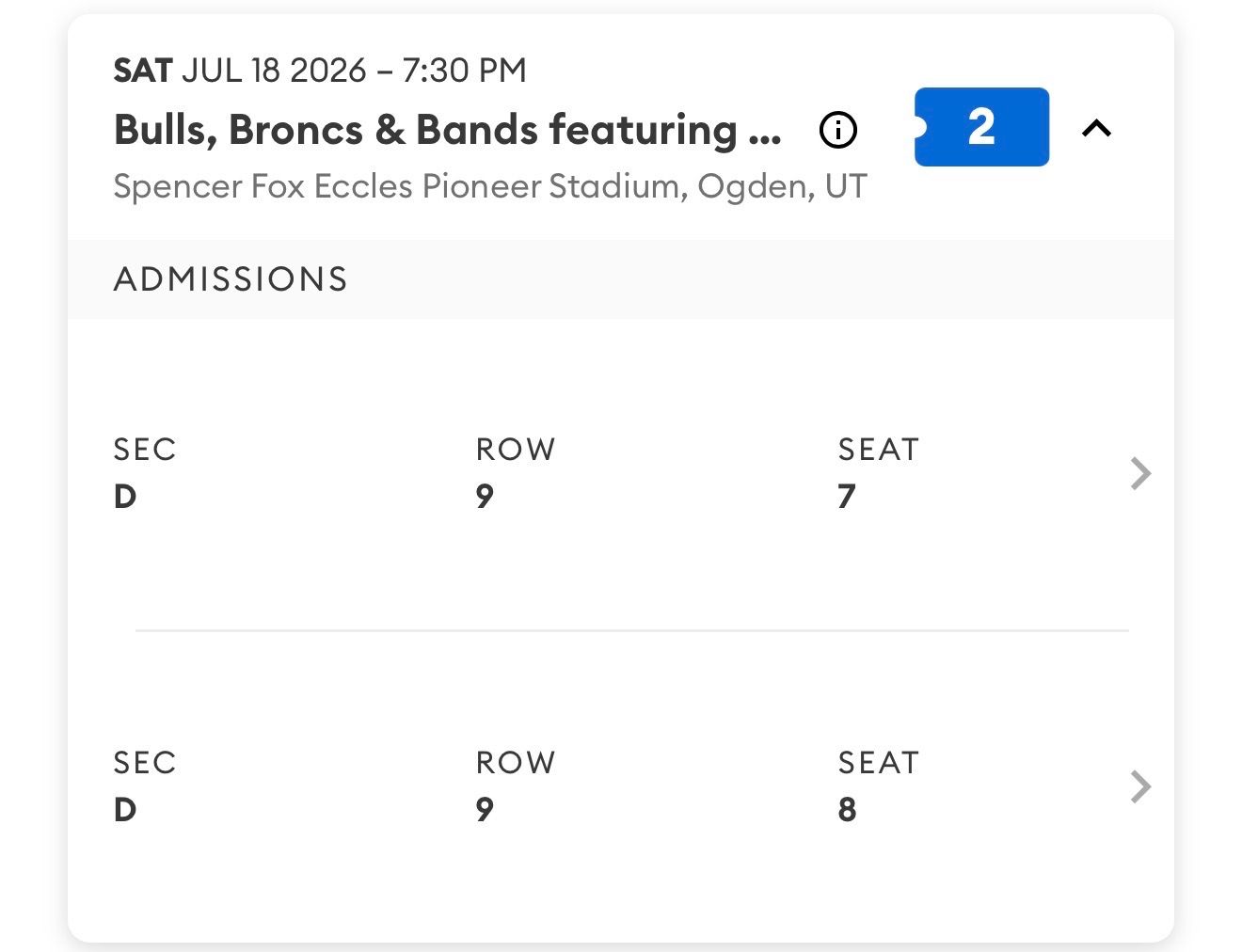Tap the ROW 9 value of first ticket

point(485,496)
